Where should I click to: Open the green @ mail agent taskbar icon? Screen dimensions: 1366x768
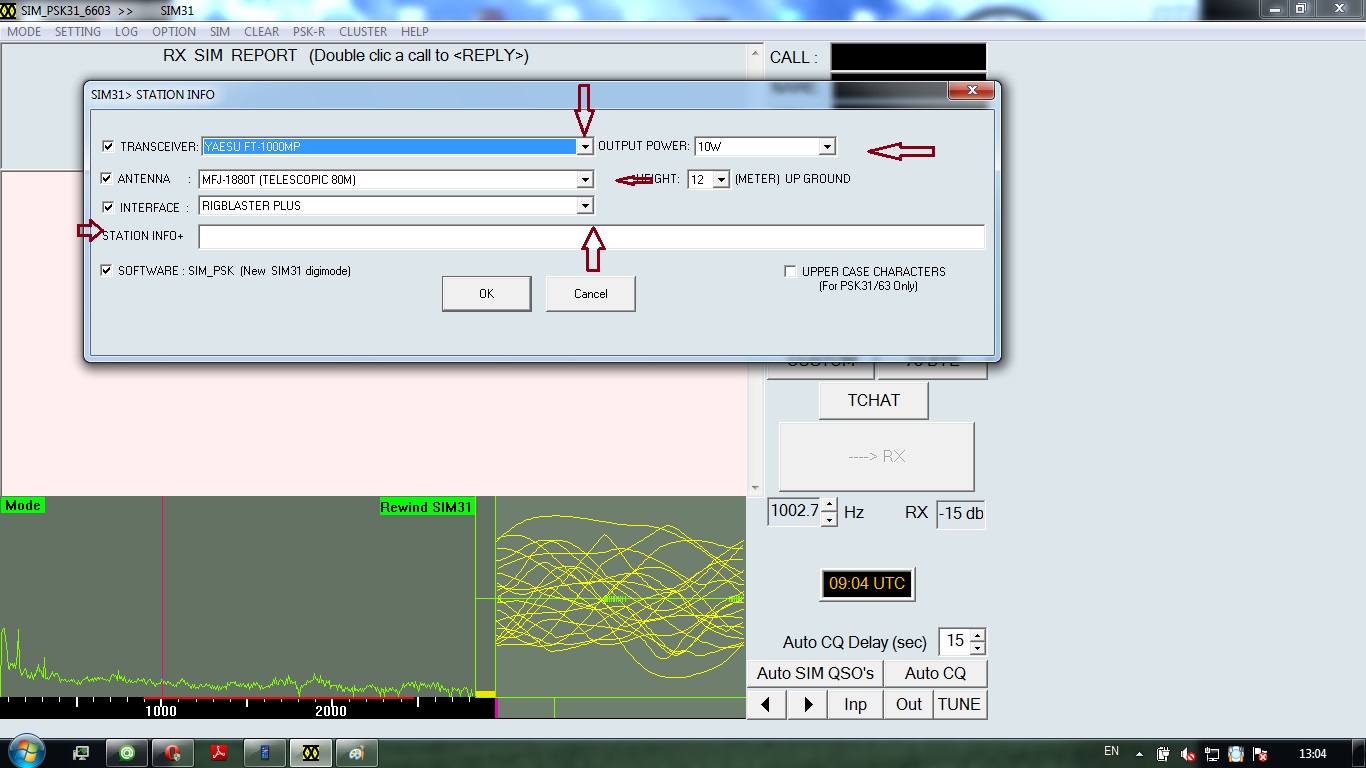pos(127,753)
